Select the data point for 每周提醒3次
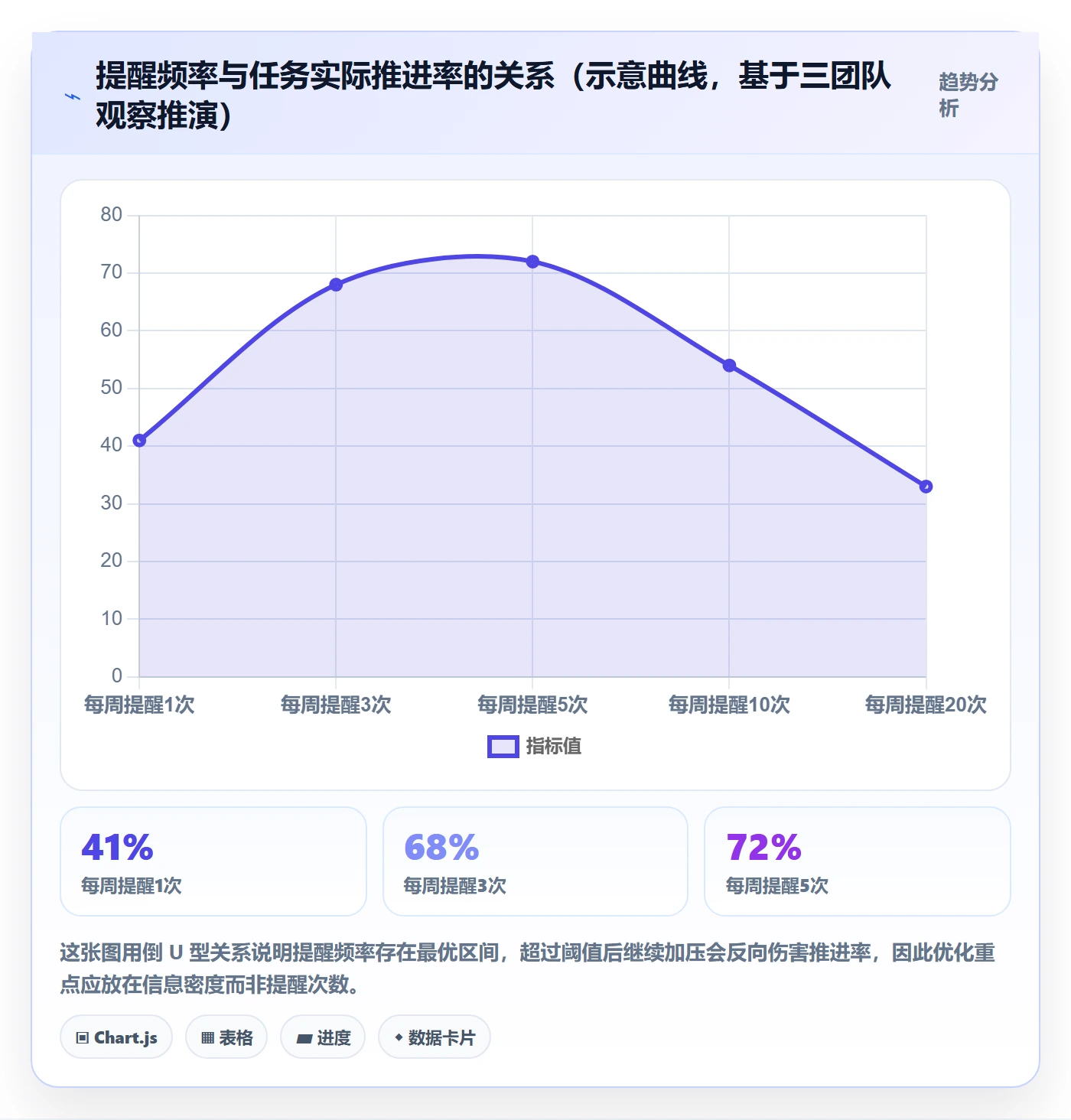This screenshot has height=1120, width=1071. 336,285
